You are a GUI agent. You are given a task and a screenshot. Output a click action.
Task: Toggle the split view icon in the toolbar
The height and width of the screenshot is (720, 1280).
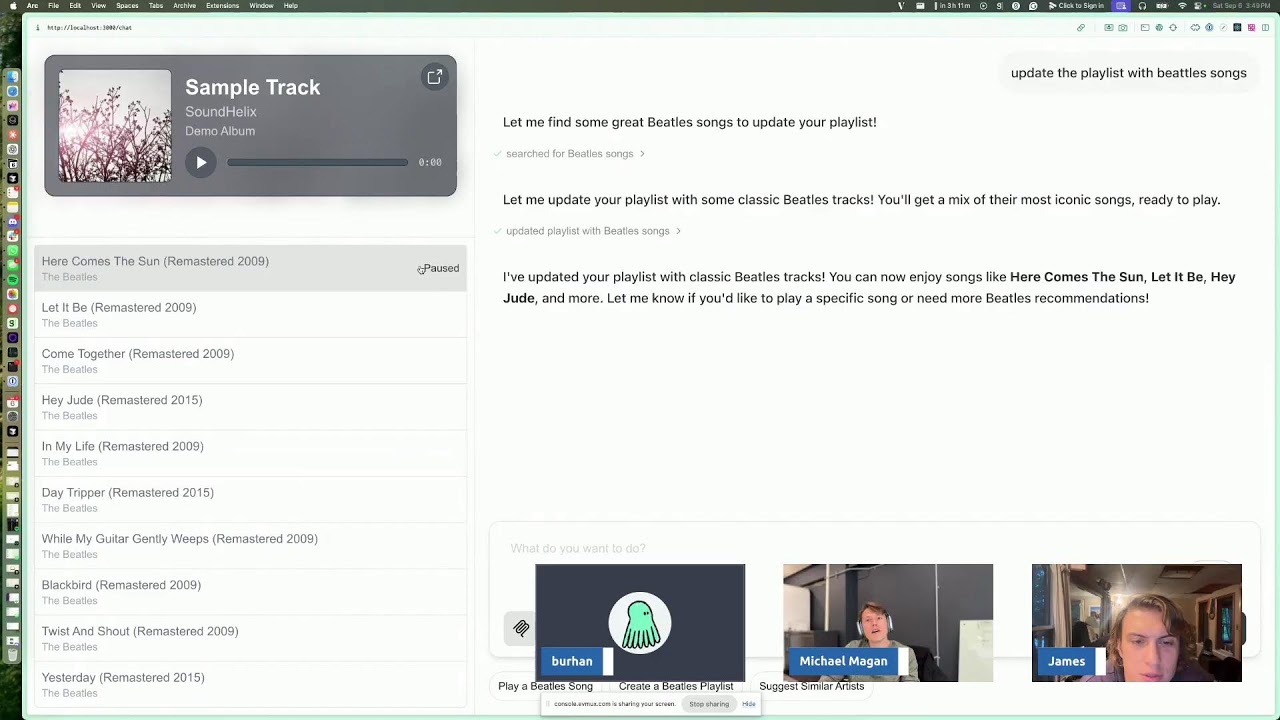coord(1265,28)
